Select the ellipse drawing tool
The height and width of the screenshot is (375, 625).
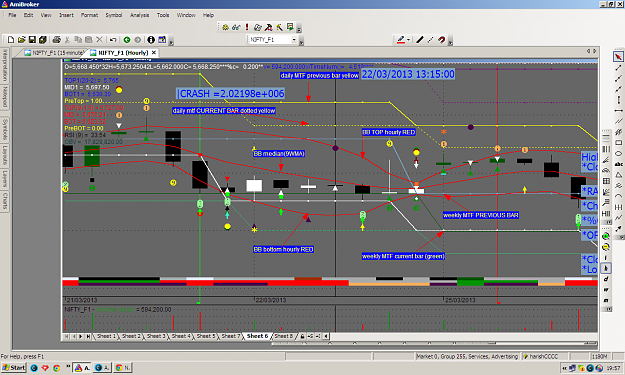[x=618, y=153]
